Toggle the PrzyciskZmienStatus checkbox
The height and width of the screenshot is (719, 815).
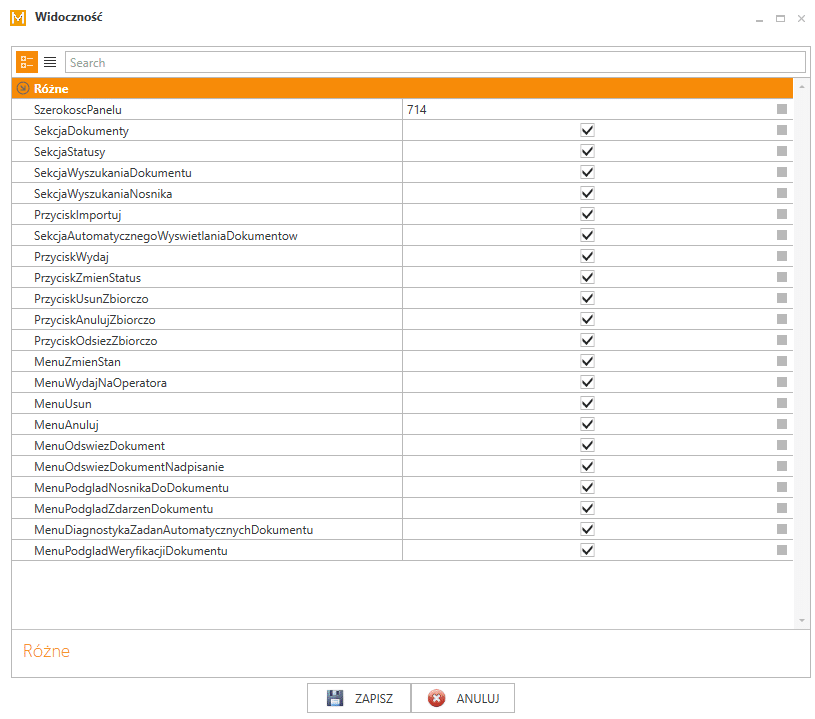click(587, 278)
